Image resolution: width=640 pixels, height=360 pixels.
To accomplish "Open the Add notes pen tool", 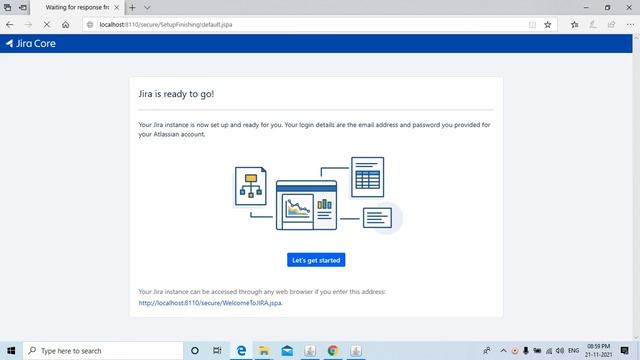I will 593,24.
